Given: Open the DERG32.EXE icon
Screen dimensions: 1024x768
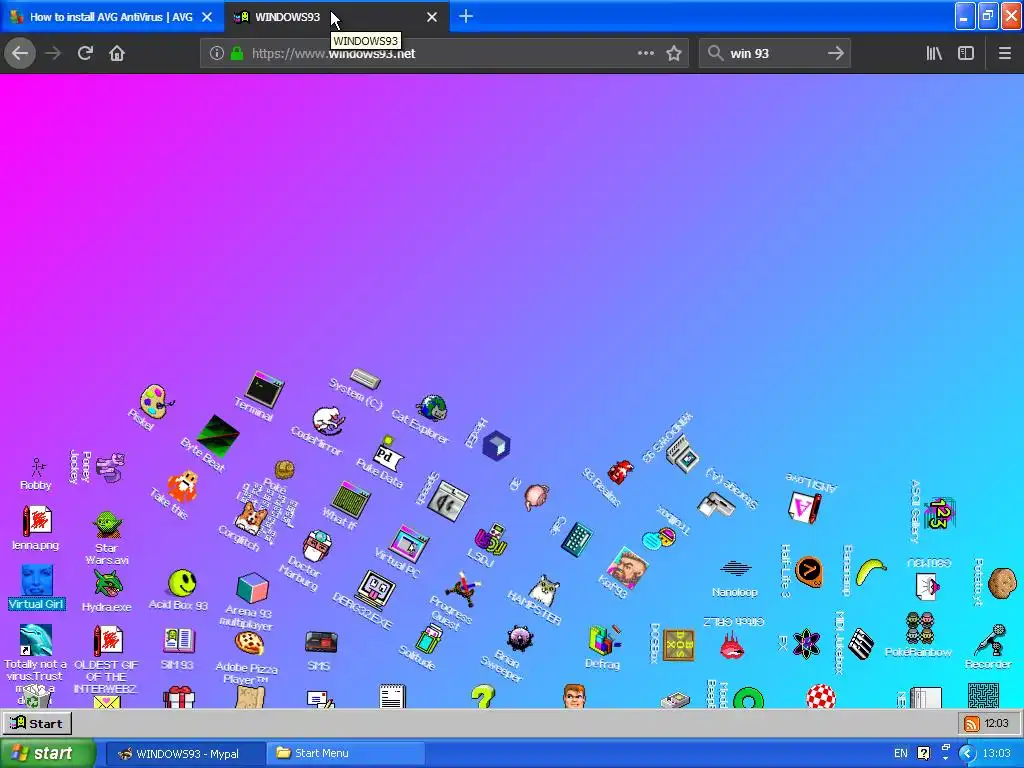Looking at the screenshot, I should pyautogui.click(x=376, y=589).
